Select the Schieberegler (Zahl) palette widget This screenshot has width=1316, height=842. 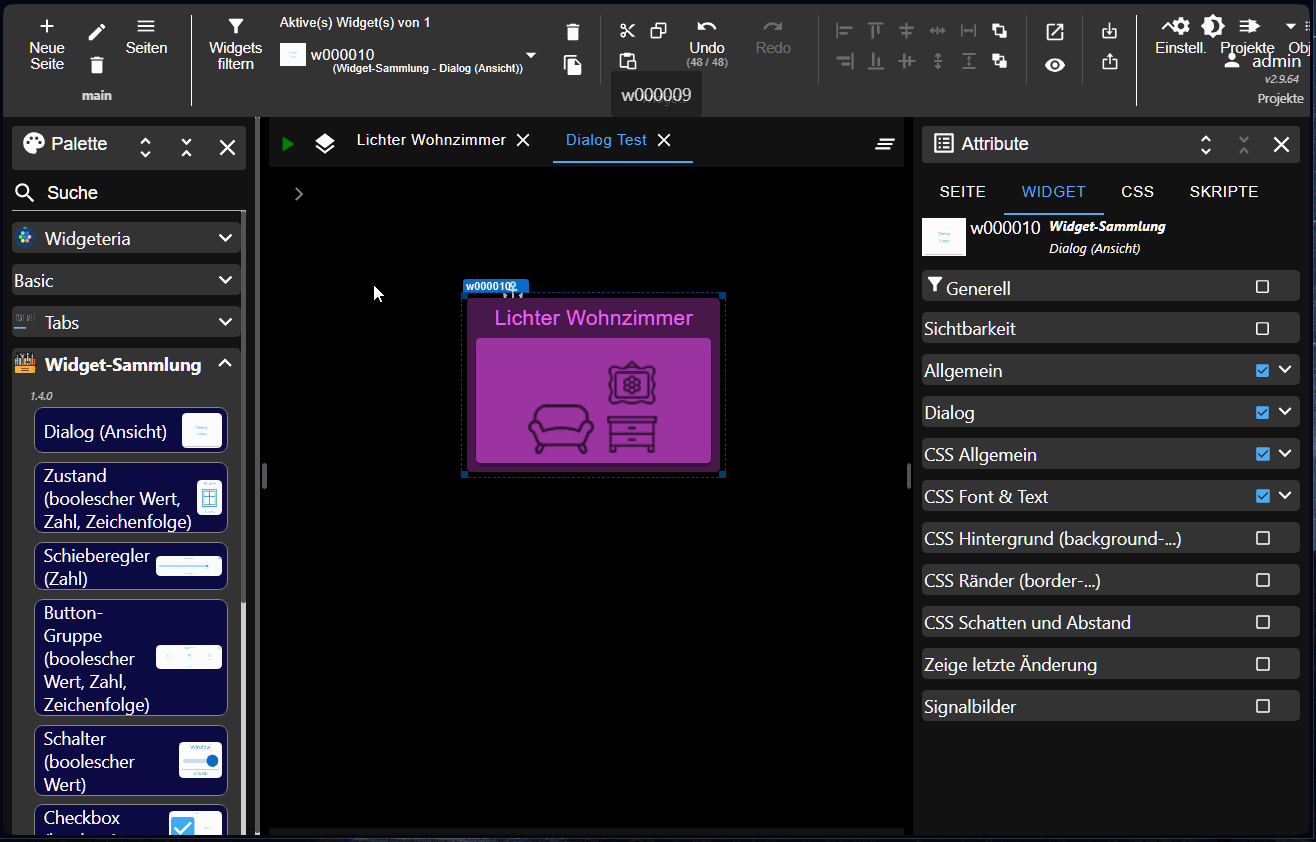(x=131, y=566)
